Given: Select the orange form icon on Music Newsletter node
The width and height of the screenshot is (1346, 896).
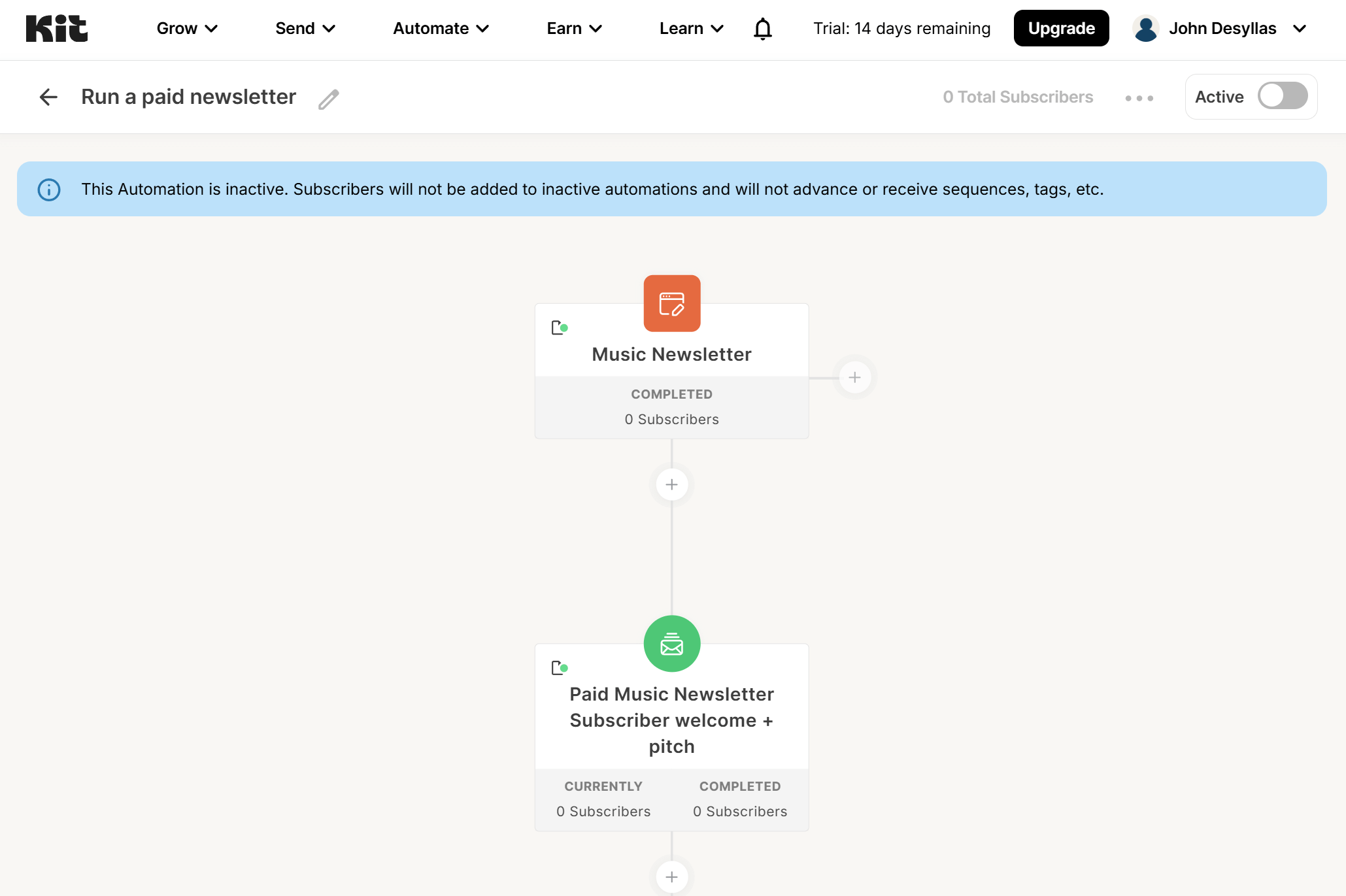Looking at the screenshot, I should coord(671,303).
